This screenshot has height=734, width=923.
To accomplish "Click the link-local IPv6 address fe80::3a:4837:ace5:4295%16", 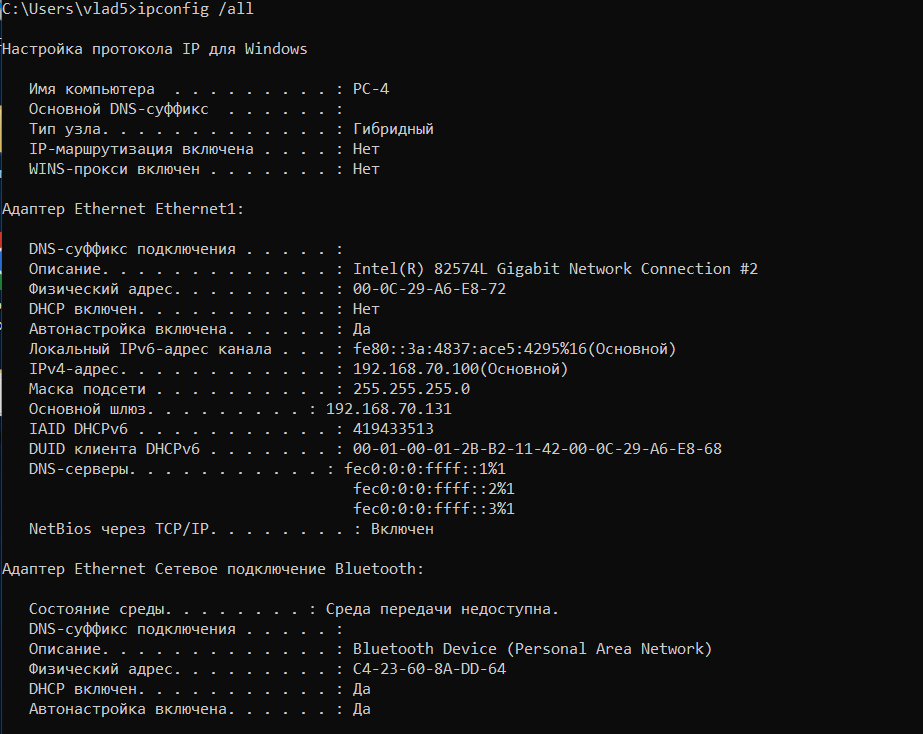I will [470, 349].
